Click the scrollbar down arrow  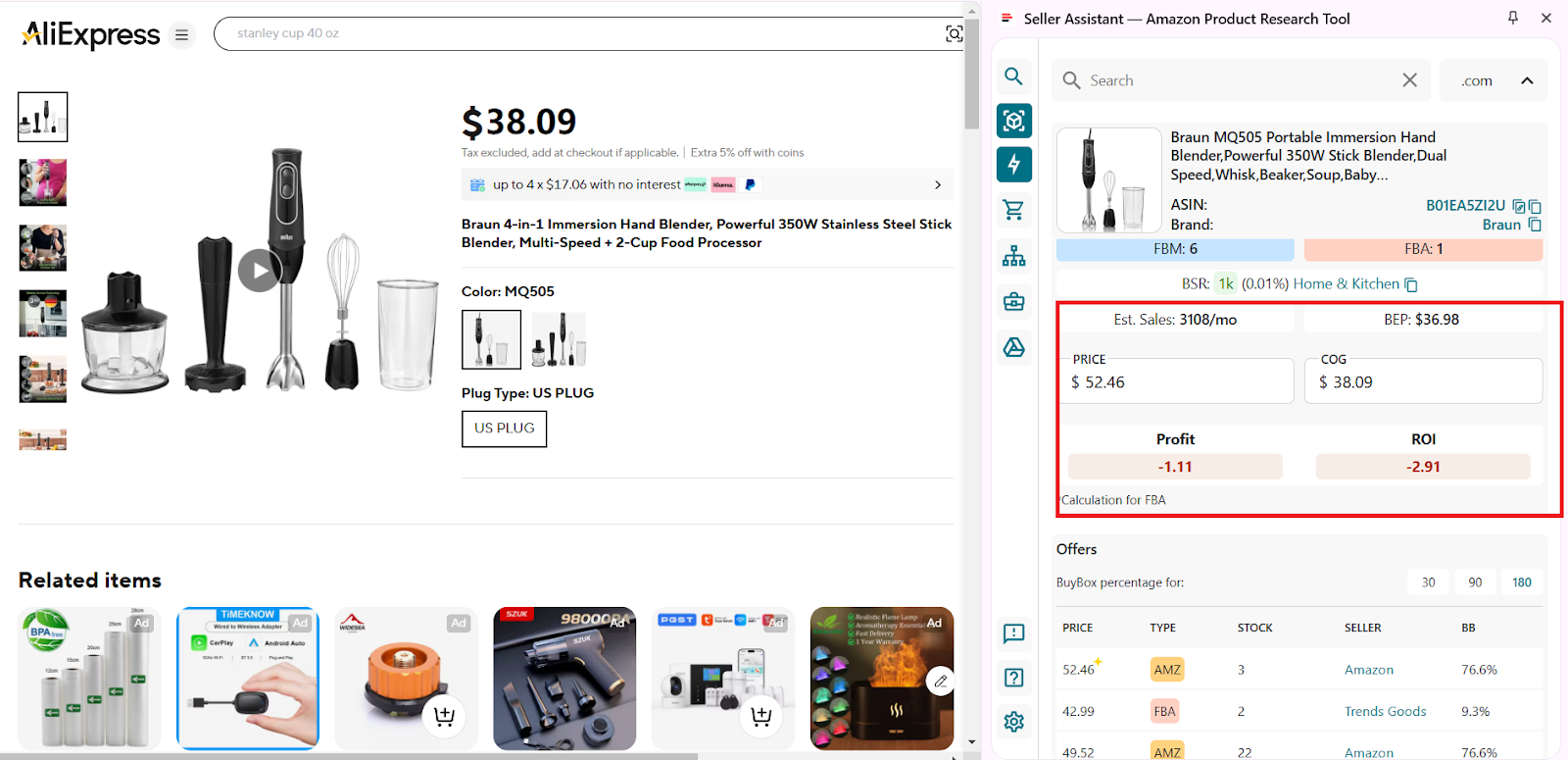pyautogui.click(x=972, y=742)
